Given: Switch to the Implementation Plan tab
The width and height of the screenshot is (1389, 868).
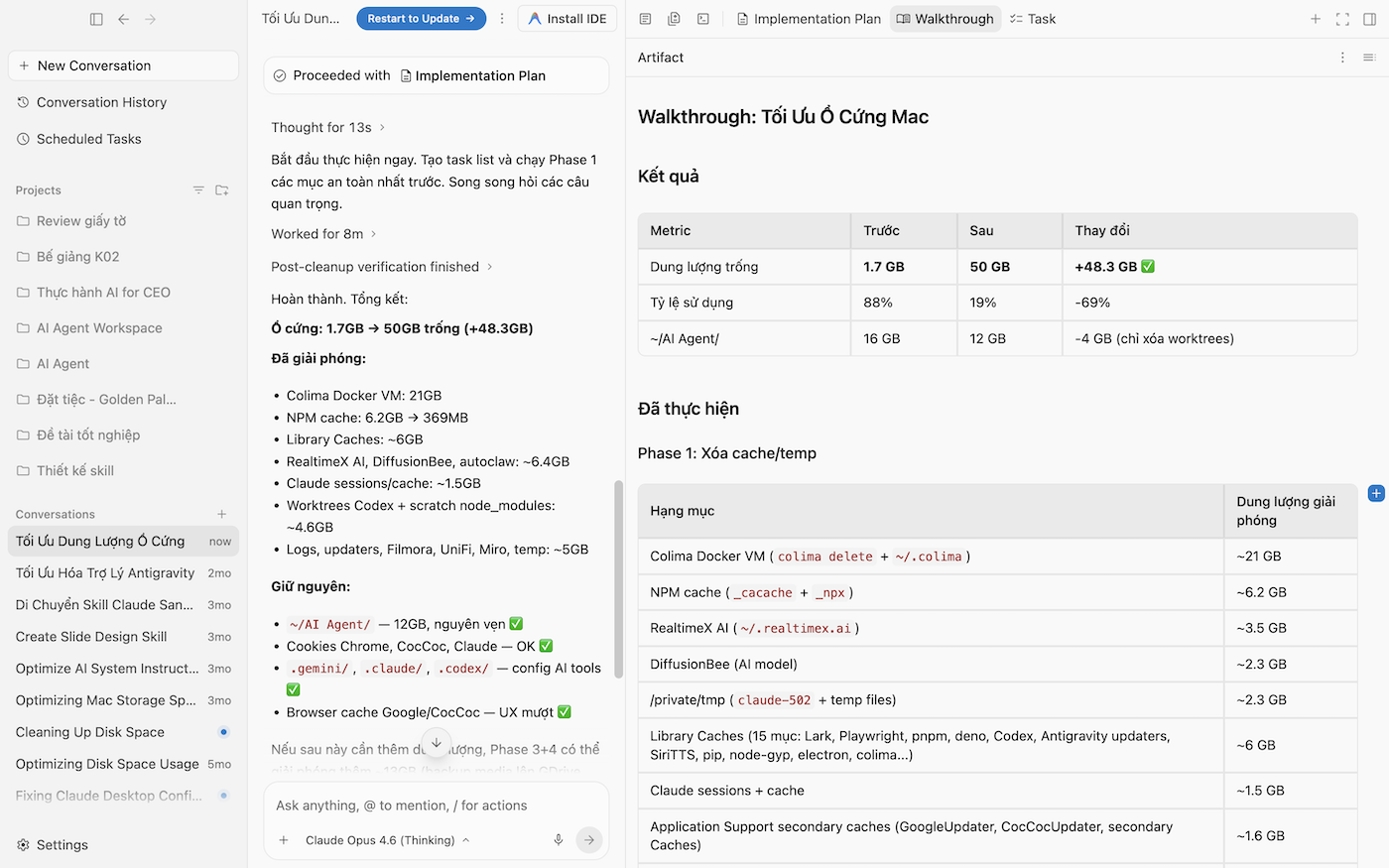Looking at the screenshot, I should pos(809,19).
